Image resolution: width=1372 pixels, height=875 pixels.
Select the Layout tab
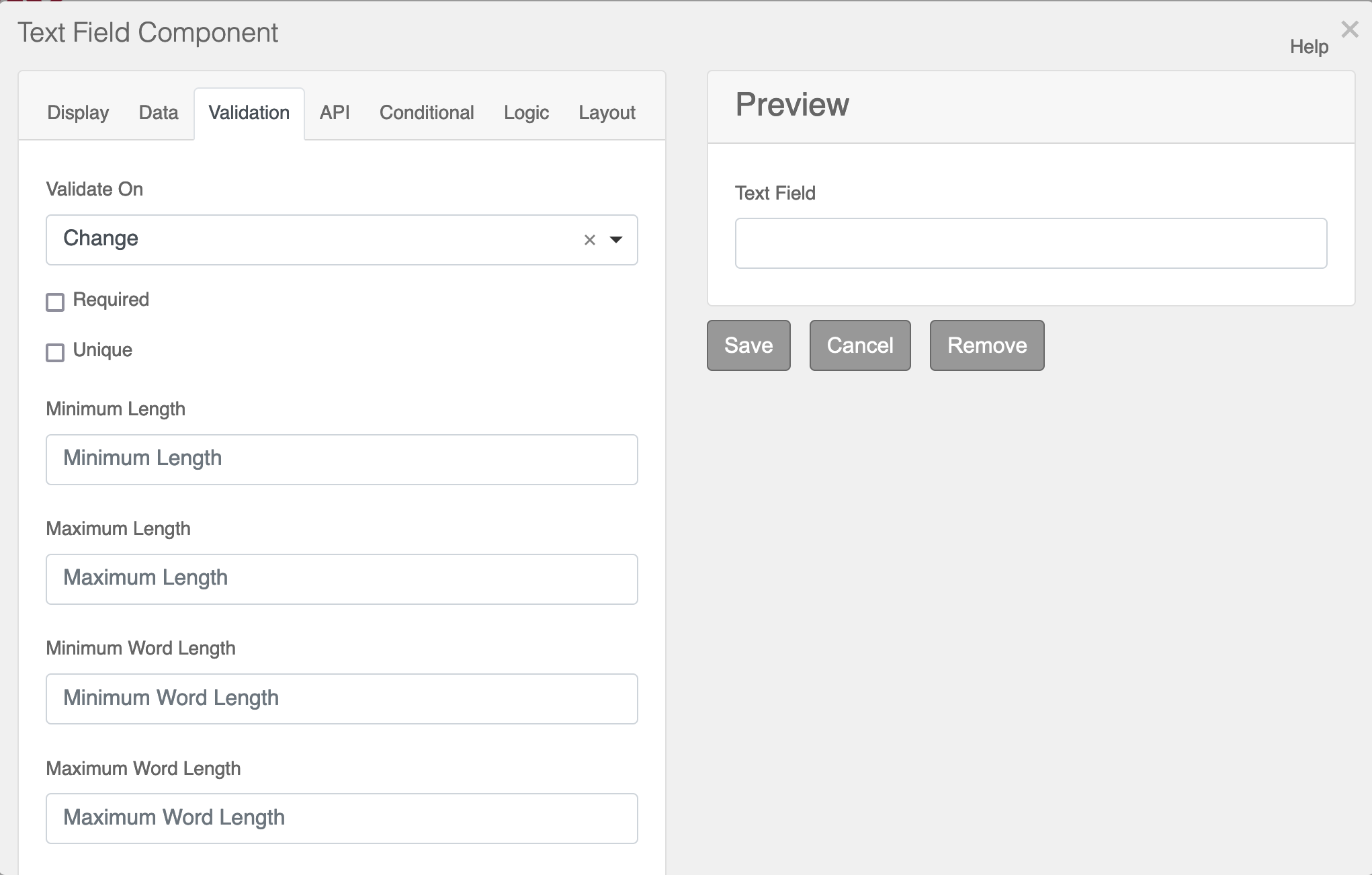606,112
